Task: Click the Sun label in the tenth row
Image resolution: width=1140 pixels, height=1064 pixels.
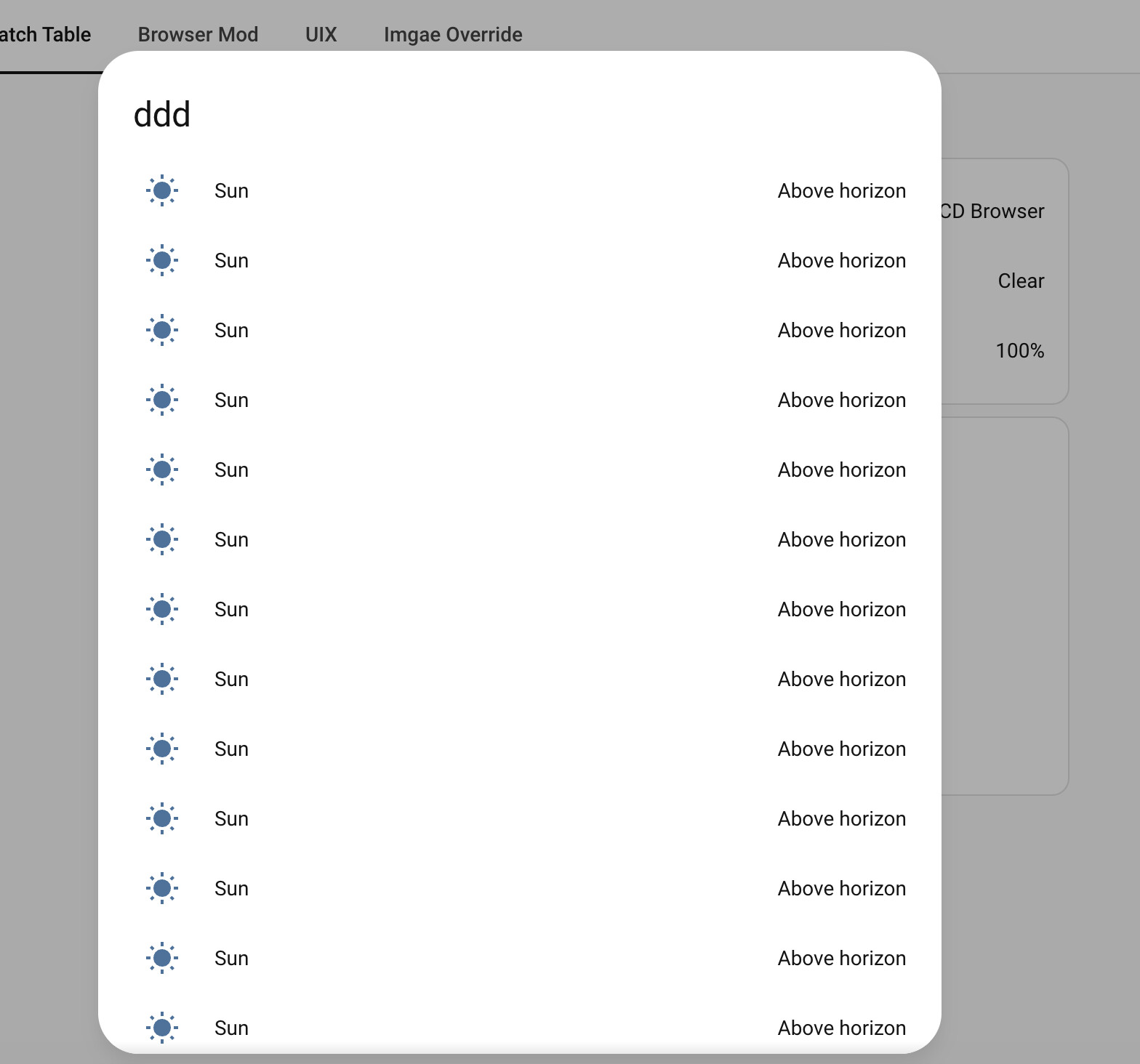Action: click(x=231, y=819)
